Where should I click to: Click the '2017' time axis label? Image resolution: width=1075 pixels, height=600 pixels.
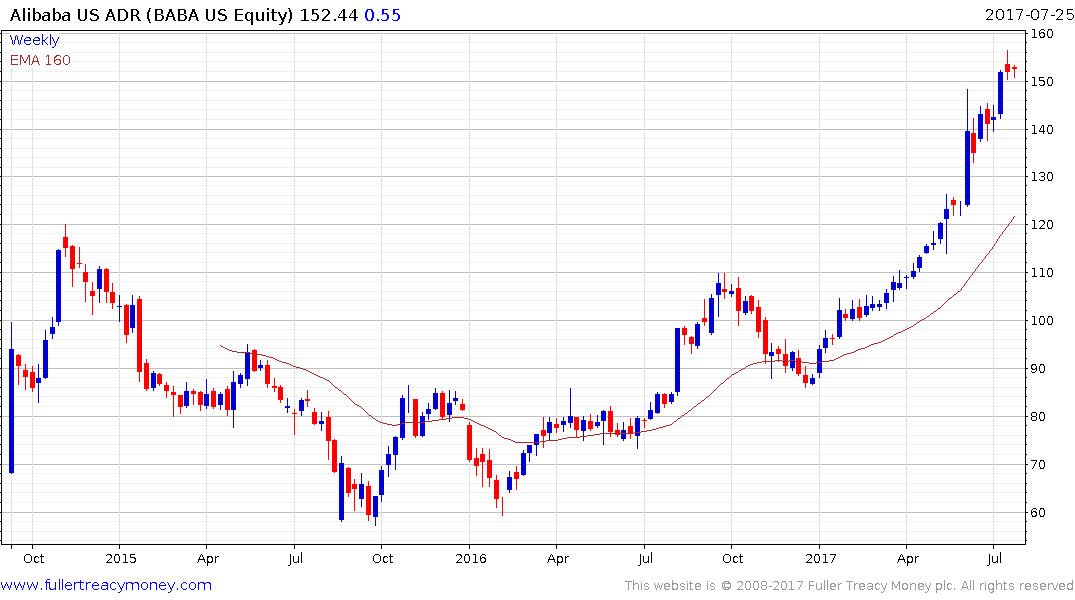(x=821, y=558)
